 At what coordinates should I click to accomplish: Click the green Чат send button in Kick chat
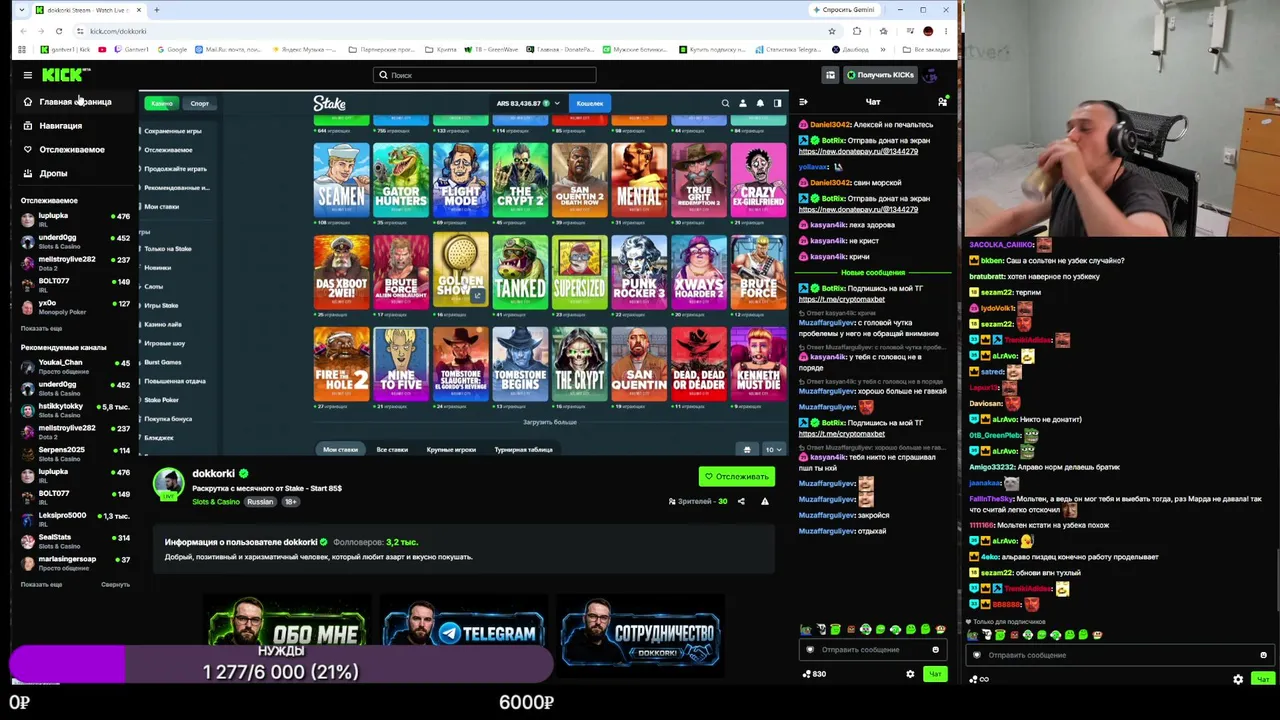click(934, 674)
